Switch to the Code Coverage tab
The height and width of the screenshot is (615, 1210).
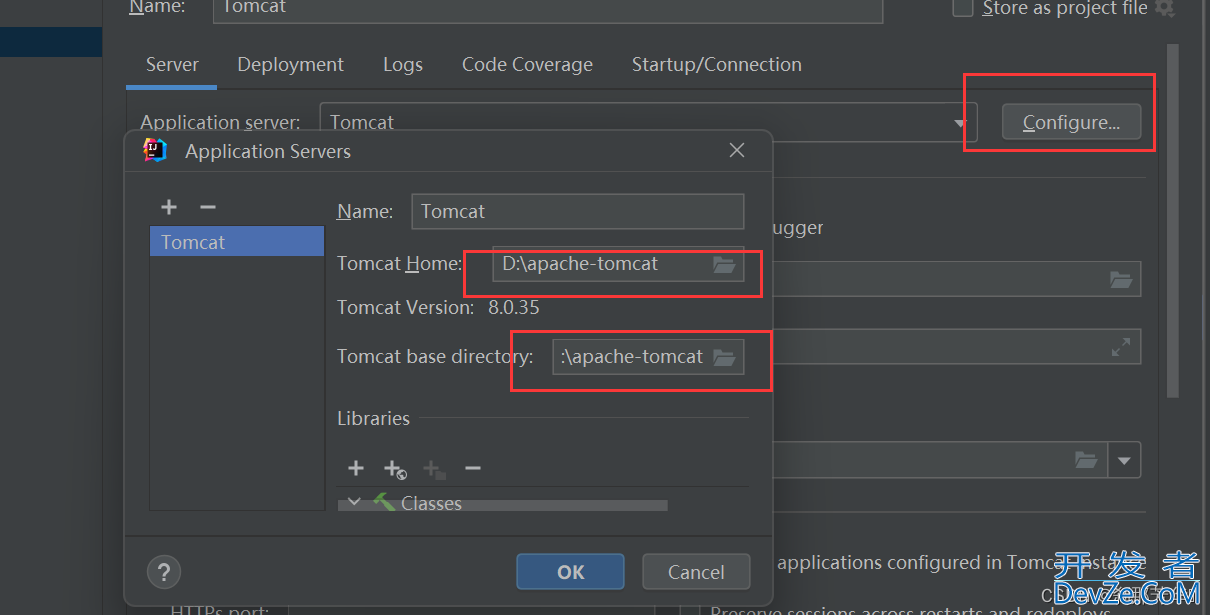click(527, 64)
